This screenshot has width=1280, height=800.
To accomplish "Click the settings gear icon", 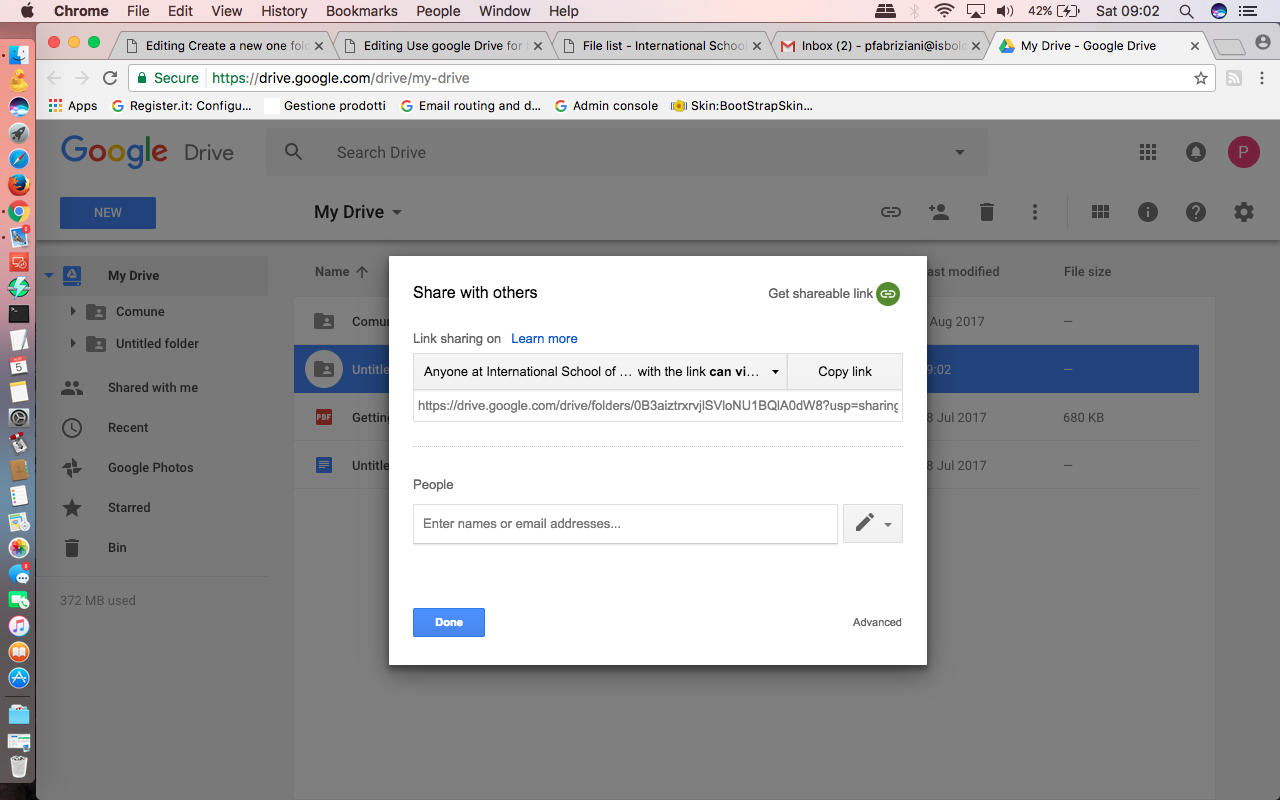I will pyautogui.click(x=1244, y=212).
